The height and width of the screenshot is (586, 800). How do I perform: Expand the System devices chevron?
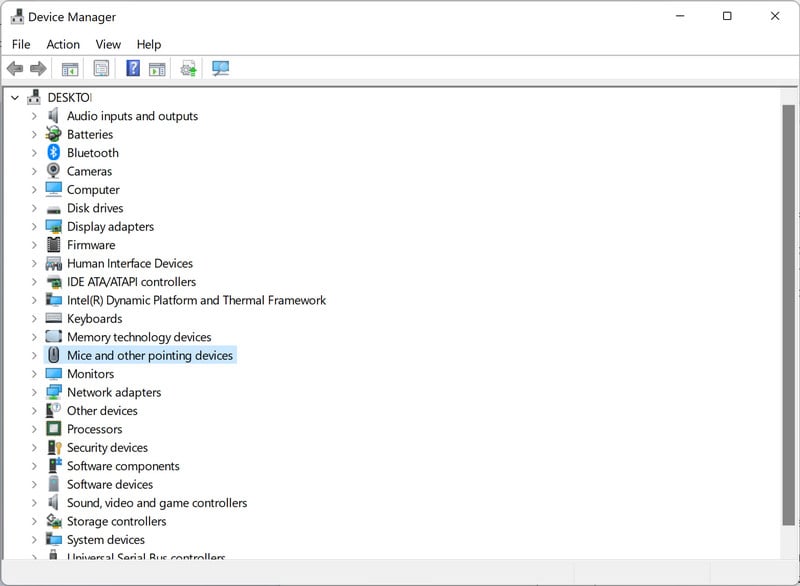[34, 540]
